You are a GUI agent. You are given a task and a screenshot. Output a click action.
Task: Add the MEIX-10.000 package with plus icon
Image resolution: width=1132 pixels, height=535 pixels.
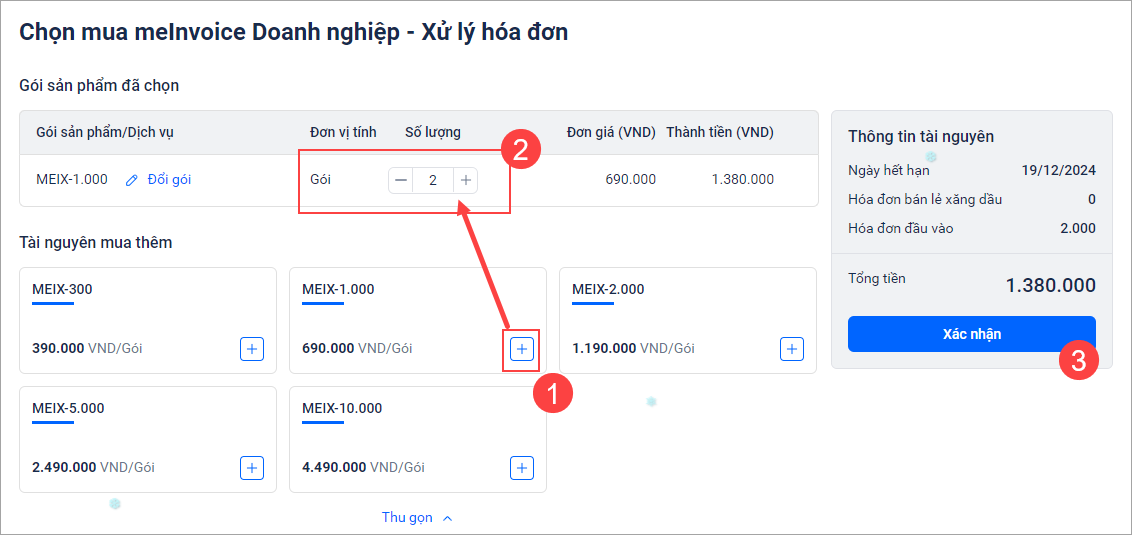coord(522,467)
